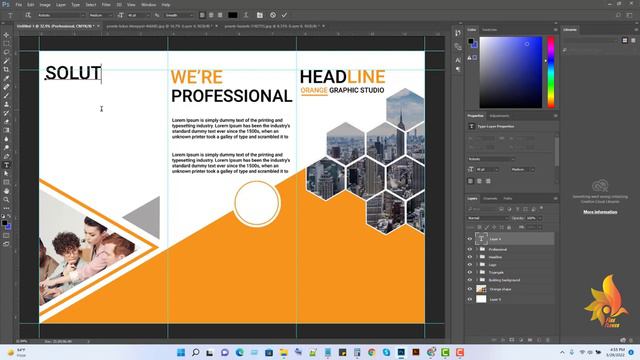Toggle Quick Mask mode
The image size is (640, 360).
6,236
